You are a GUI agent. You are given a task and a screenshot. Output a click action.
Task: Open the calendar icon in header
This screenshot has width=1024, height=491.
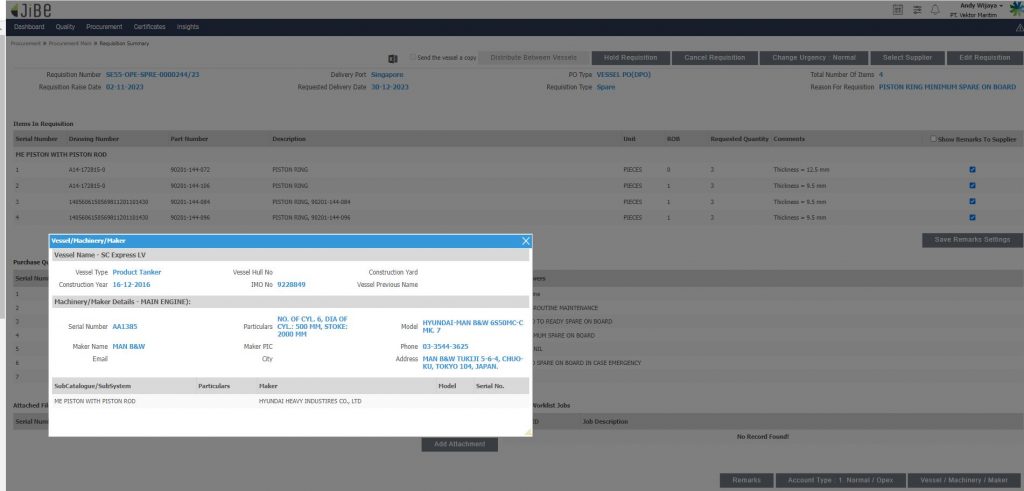897,9
